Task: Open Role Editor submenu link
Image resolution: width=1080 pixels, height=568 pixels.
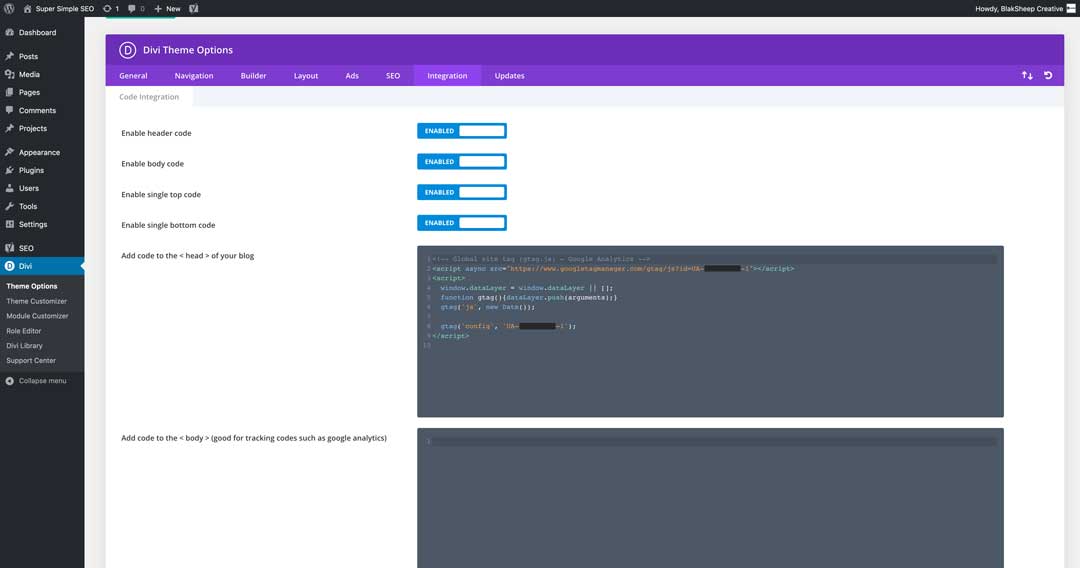Action: click(x=23, y=331)
